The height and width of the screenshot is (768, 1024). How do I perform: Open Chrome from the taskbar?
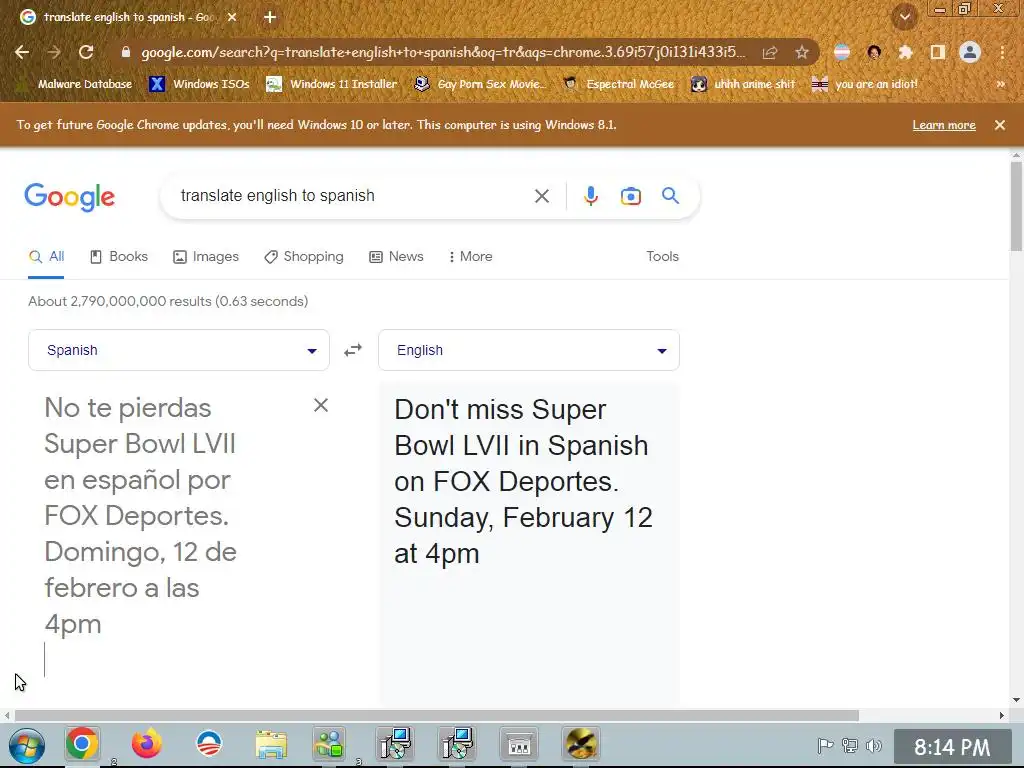click(x=82, y=744)
